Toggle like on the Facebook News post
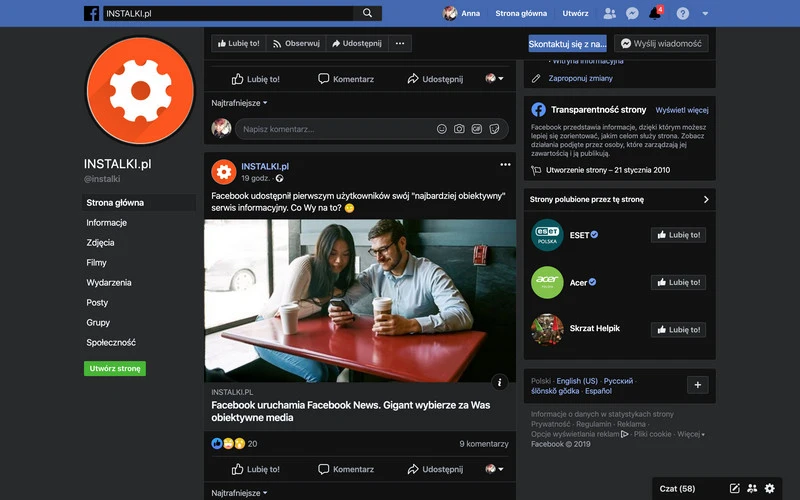Viewport: 800px width, 500px height. point(256,468)
